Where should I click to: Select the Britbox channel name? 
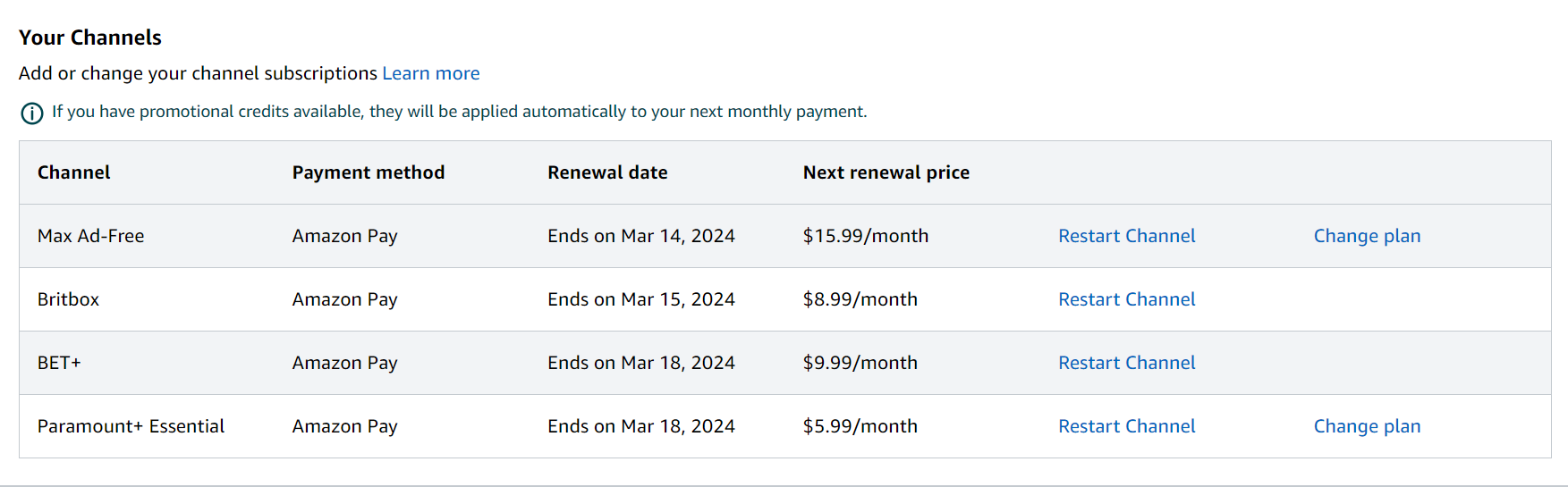pyautogui.click(x=68, y=299)
